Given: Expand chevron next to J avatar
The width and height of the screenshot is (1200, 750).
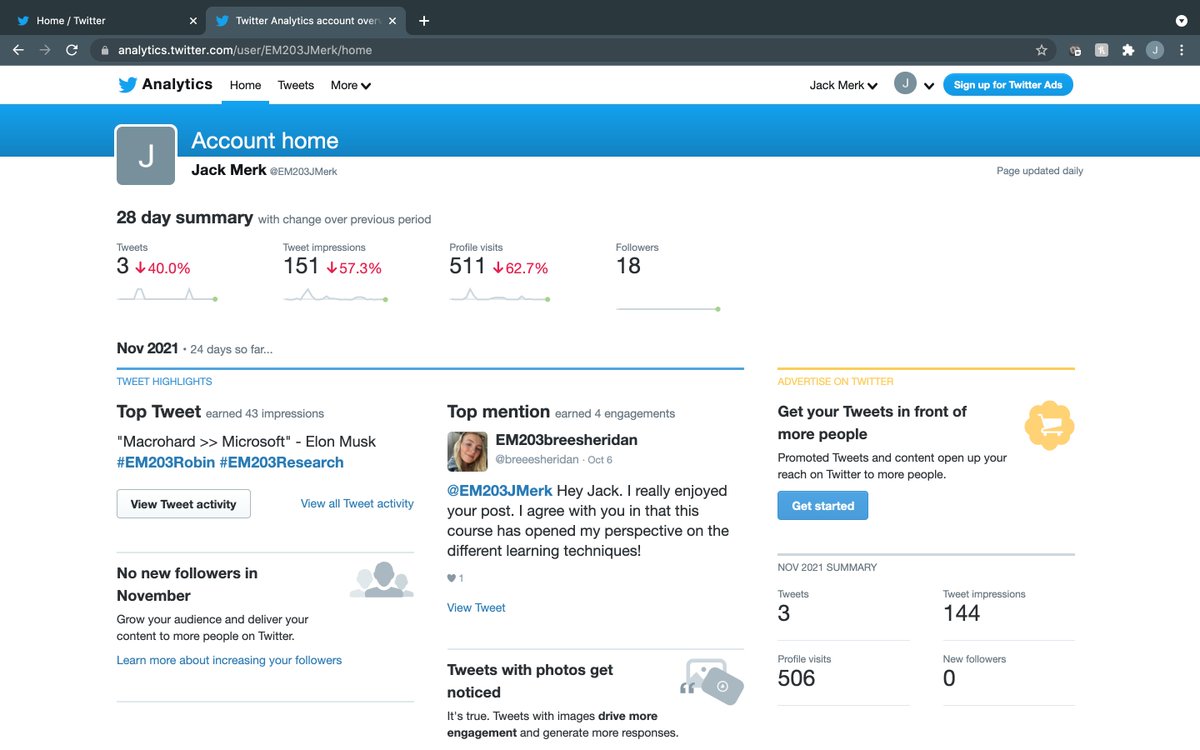Looking at the screenshot, I should (929, 86).
